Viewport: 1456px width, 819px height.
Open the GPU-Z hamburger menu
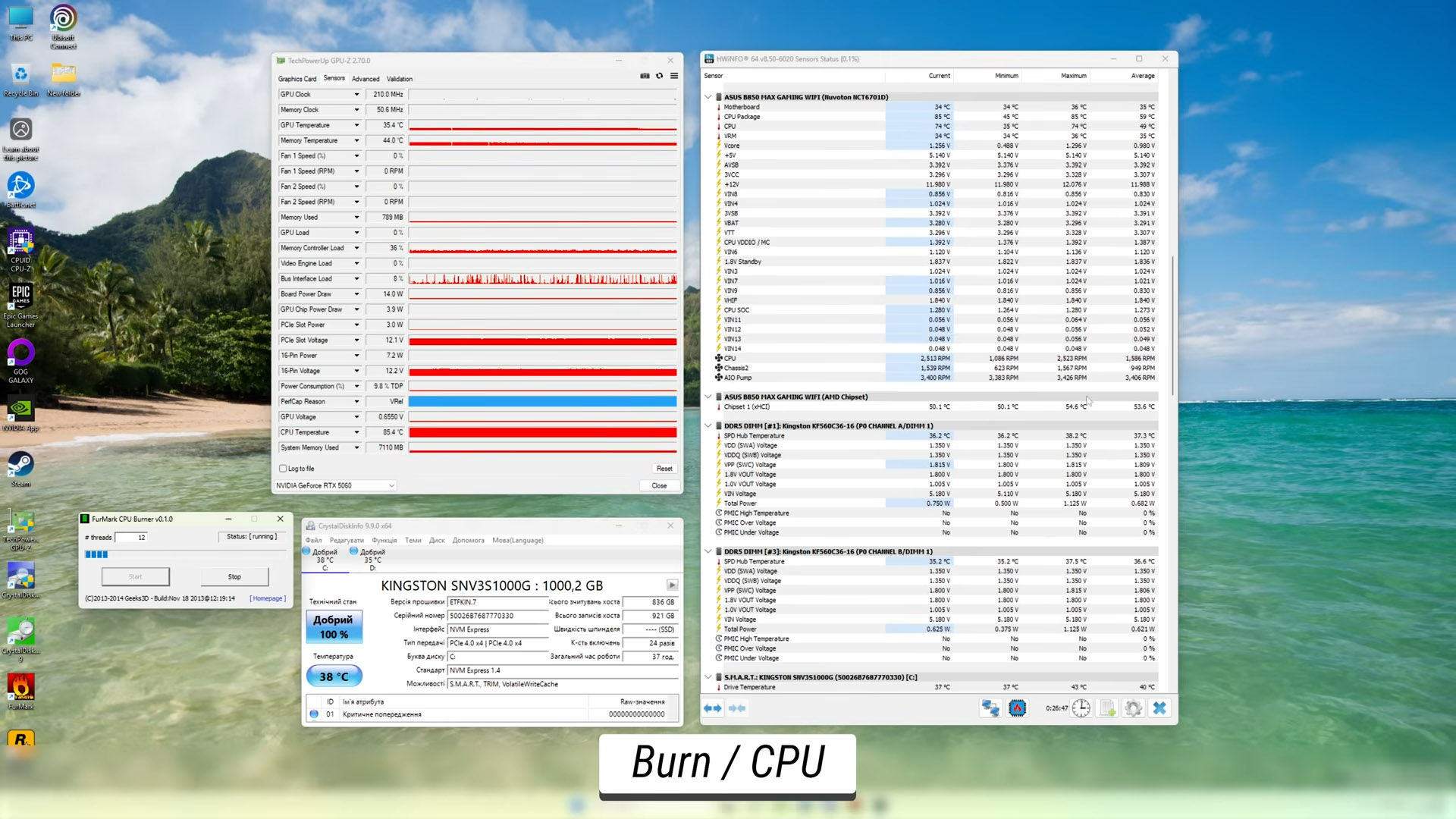674,76
